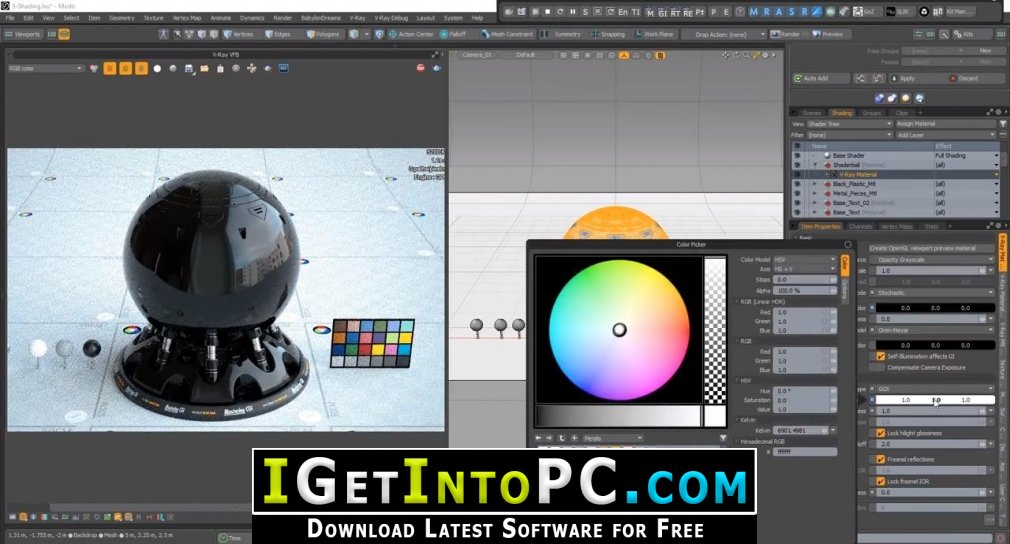Screen dimensions: 1010x544
Task: Select Polygons selection mode
Action: tap(323, 34)
